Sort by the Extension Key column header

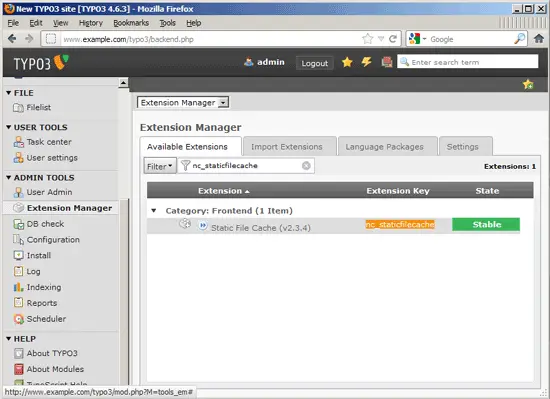tap(398, 191)
